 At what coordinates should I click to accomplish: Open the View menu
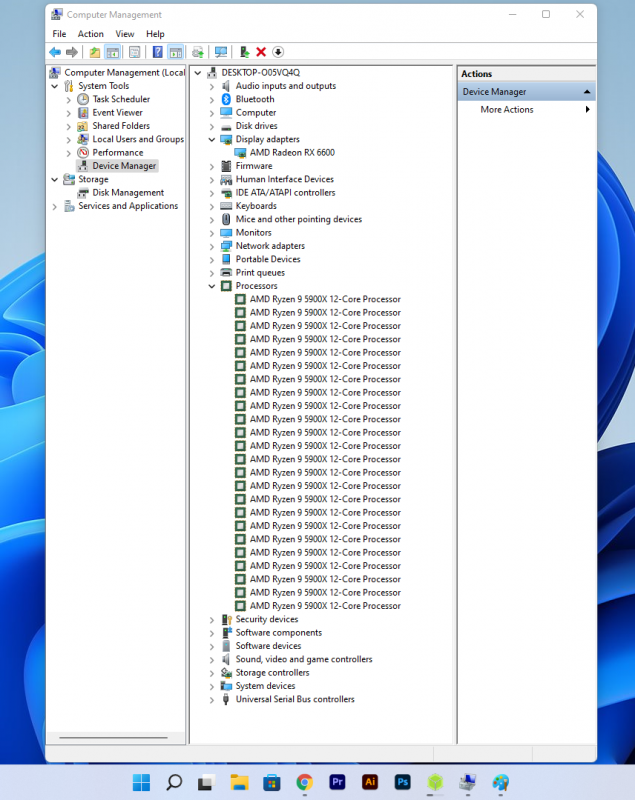tap(124, 34)
